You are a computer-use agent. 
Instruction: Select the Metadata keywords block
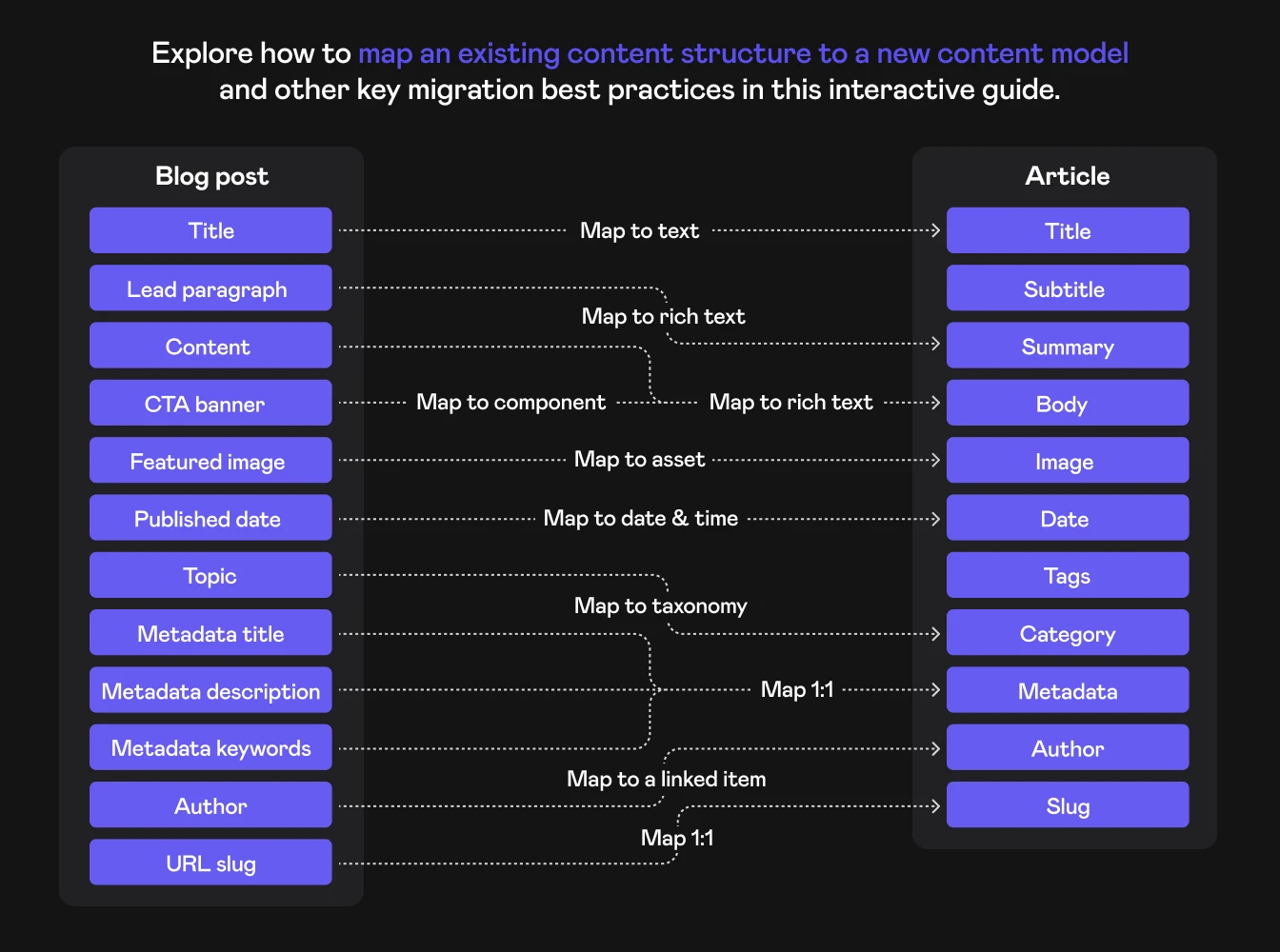tap(210, 748)
